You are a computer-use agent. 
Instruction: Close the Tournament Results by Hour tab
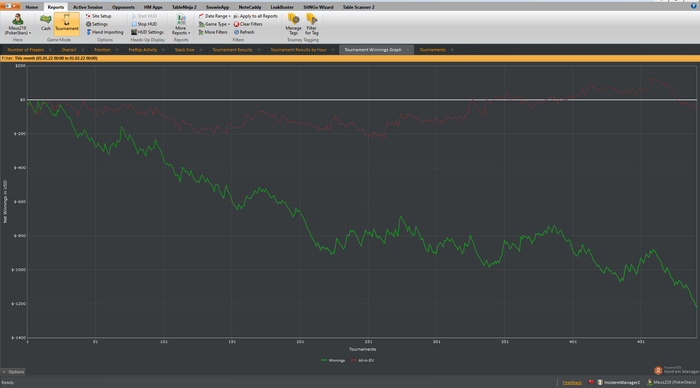(333, 50)
